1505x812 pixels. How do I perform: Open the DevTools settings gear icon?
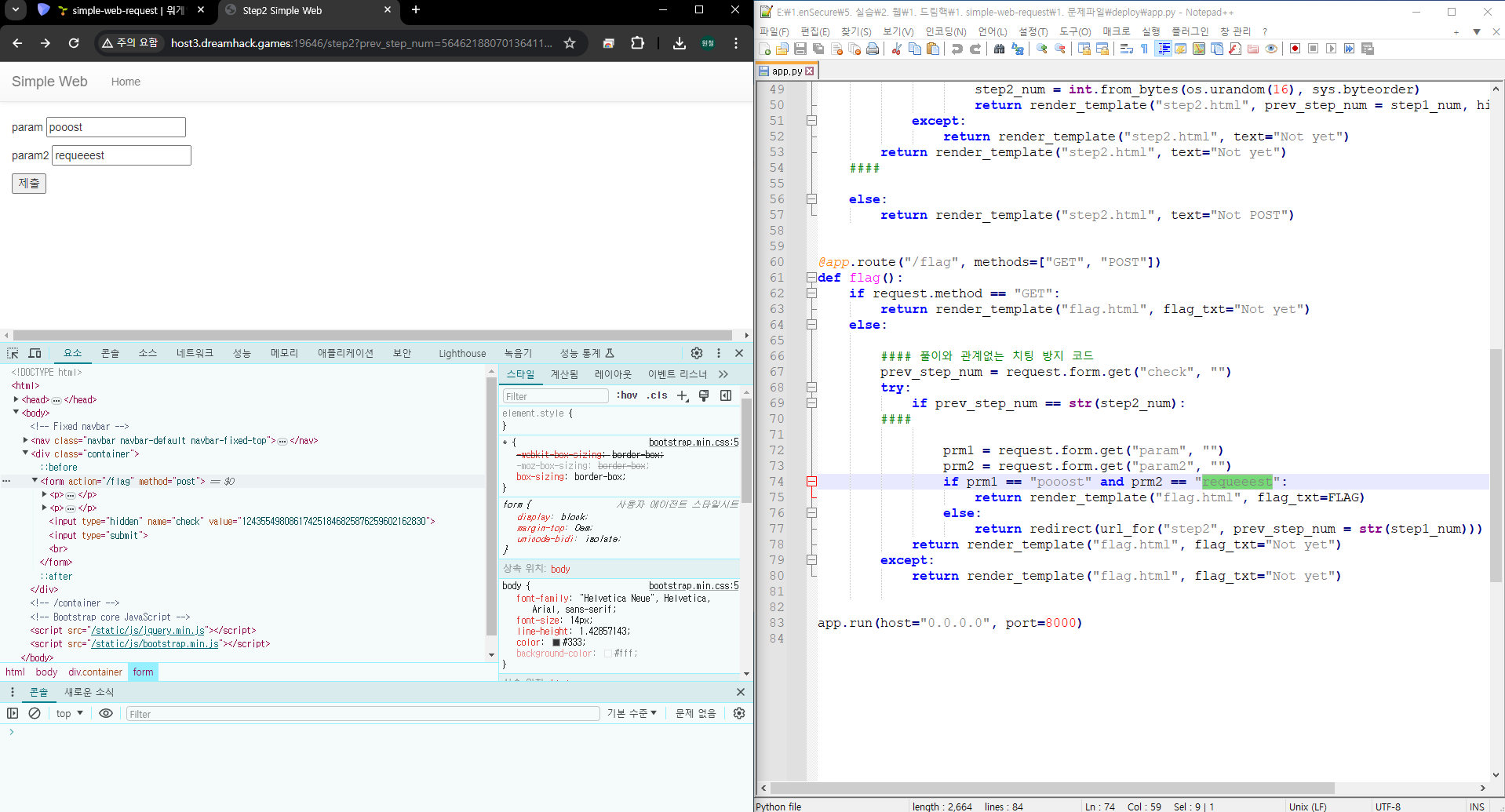pyautogui.click(x=697, y=353)
